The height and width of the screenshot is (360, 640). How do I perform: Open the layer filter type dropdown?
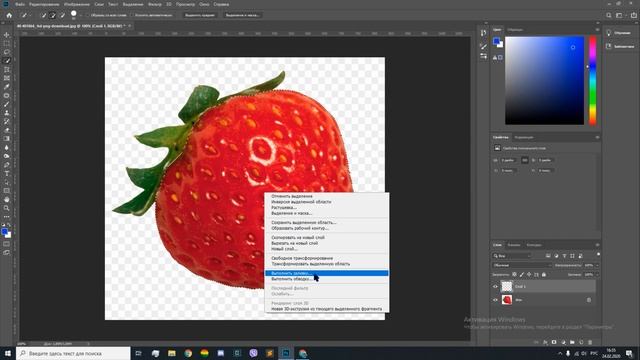coord(512,256)
